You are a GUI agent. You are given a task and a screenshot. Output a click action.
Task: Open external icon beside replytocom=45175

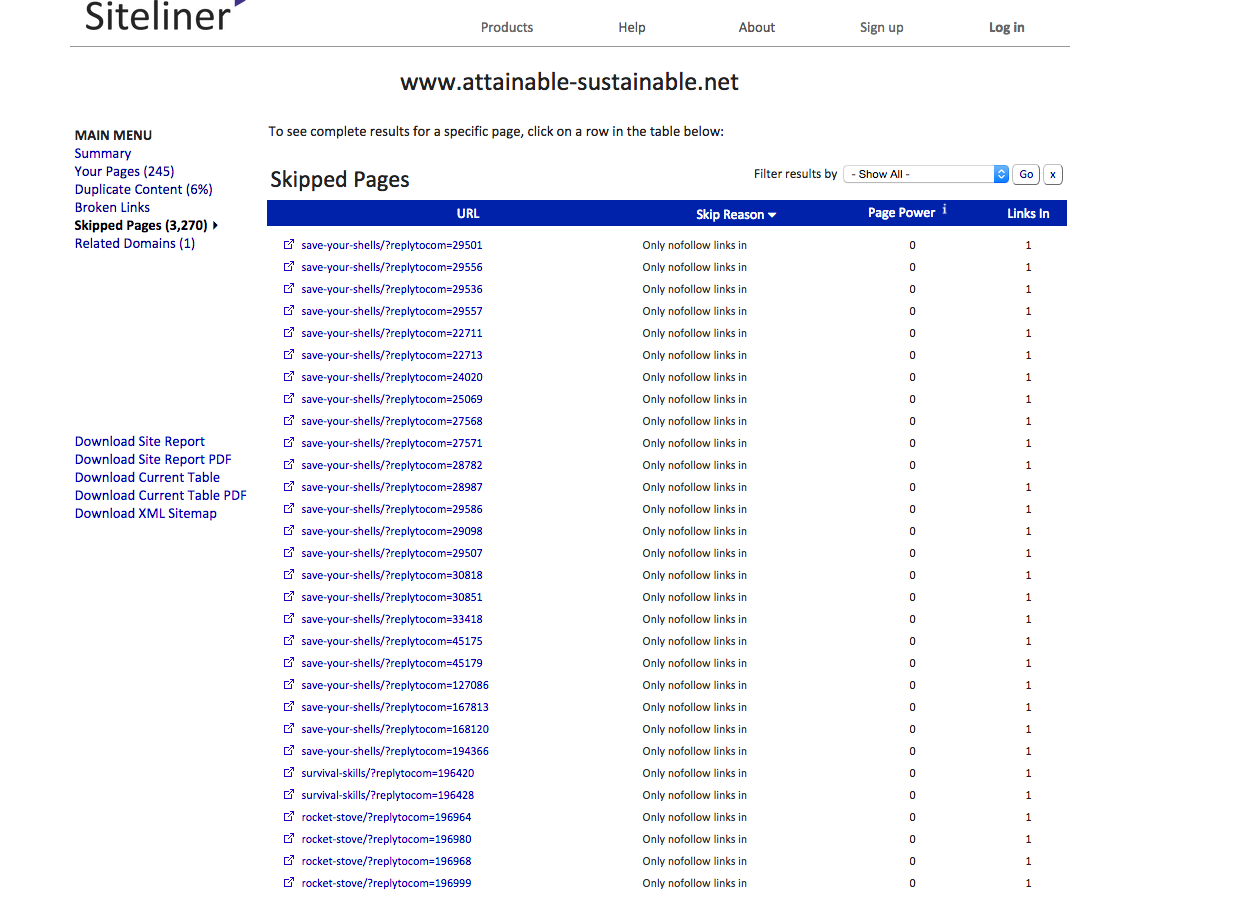click(289, 641)
